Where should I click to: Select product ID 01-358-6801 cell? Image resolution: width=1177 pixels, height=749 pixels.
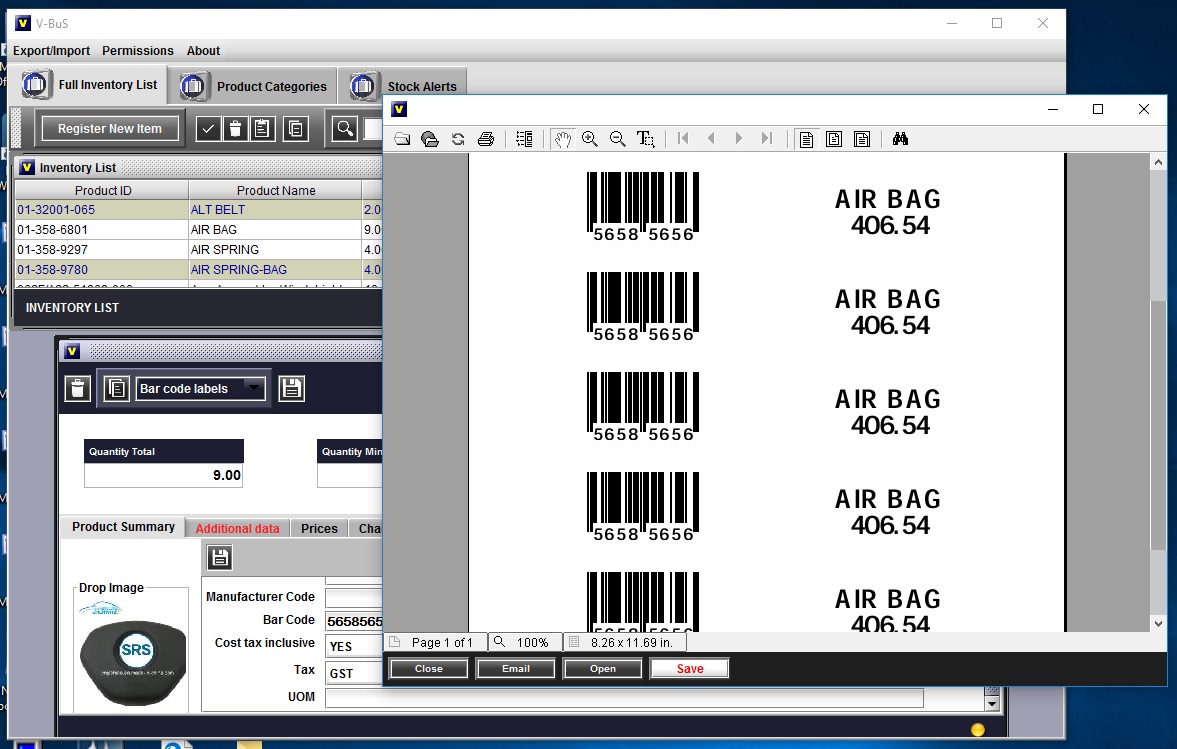pyautogui.click(x=101, y=230)
